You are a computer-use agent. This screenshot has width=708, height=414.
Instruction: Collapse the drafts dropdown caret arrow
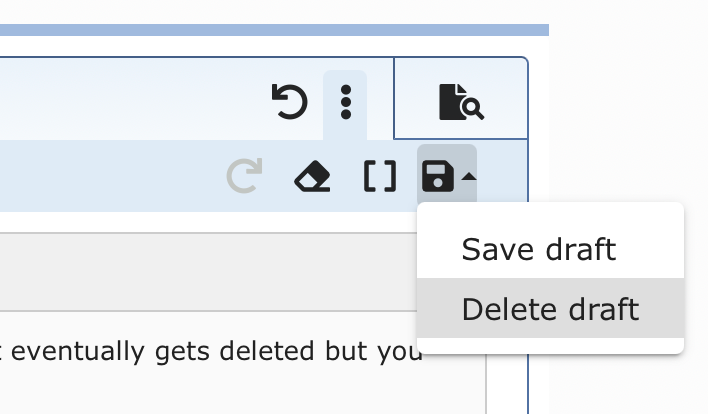(x=469, y=177)
